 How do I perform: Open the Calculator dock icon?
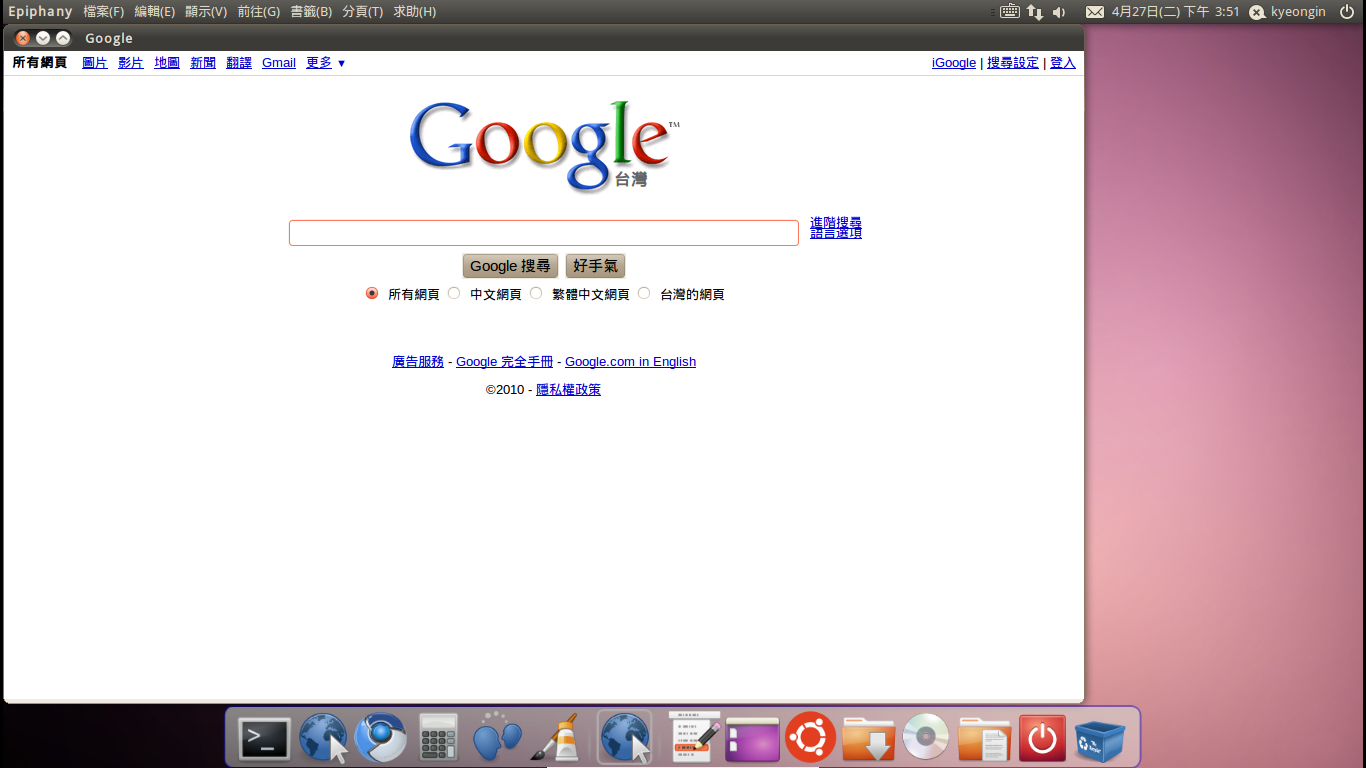(x=438, y=739)
